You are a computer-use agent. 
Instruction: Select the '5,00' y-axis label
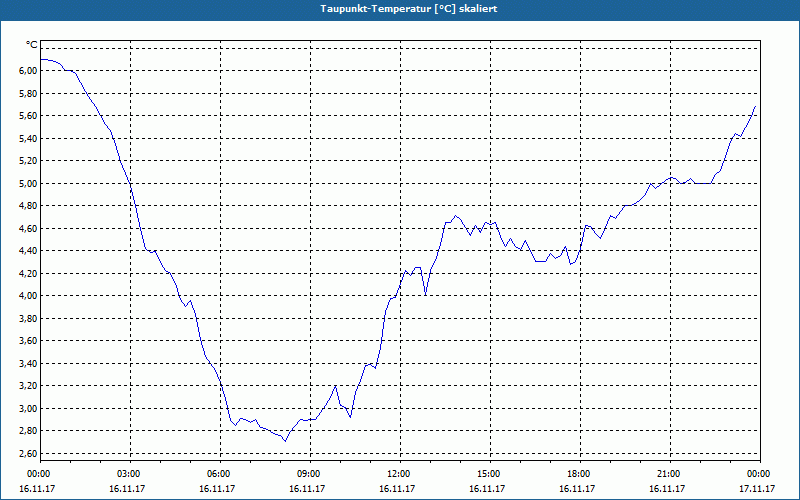(28, 183)
